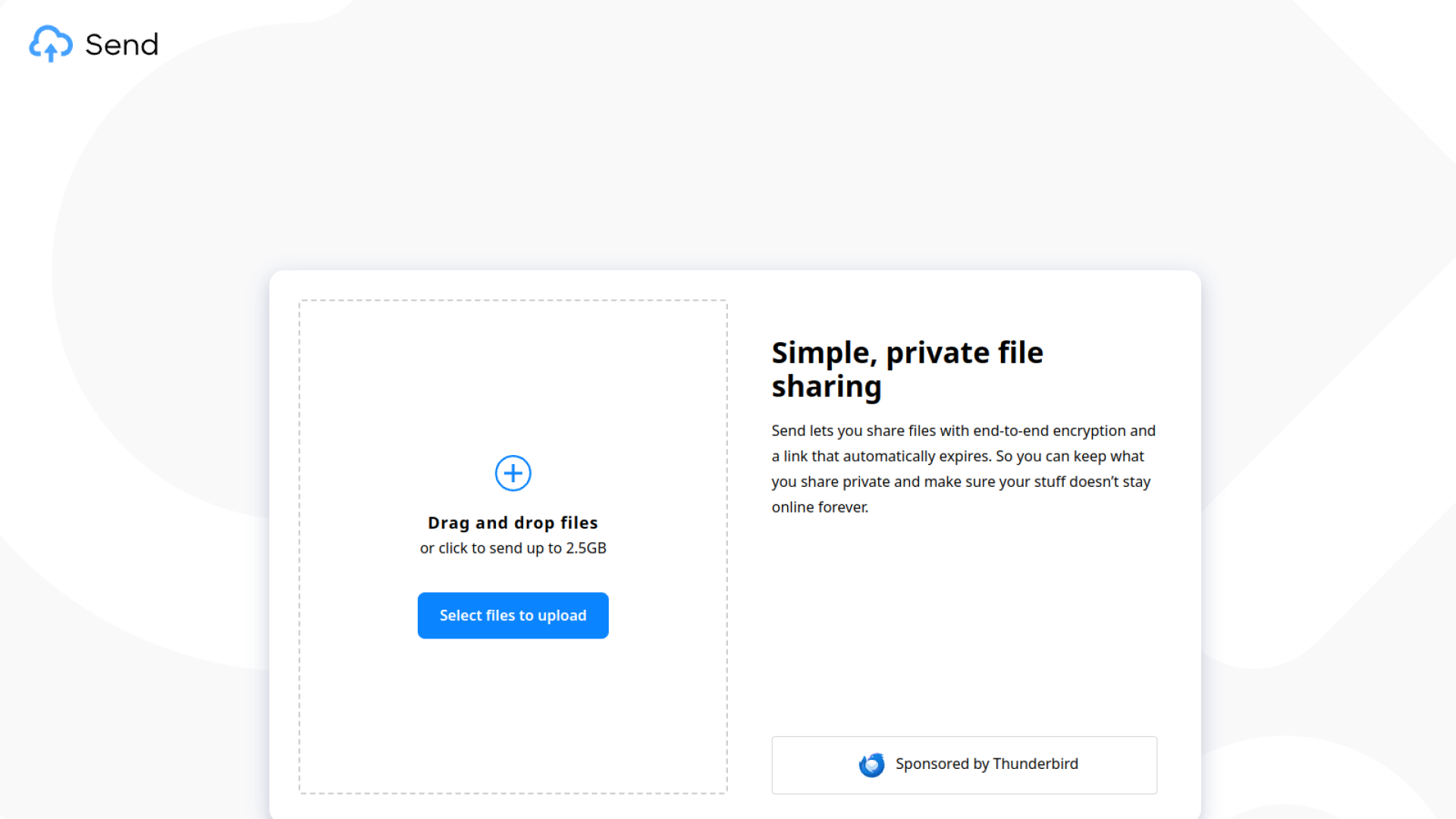Click the Send wordmark in header
Screen dimensions: 1456x819
pyautogui.click(x=121, y=45)
